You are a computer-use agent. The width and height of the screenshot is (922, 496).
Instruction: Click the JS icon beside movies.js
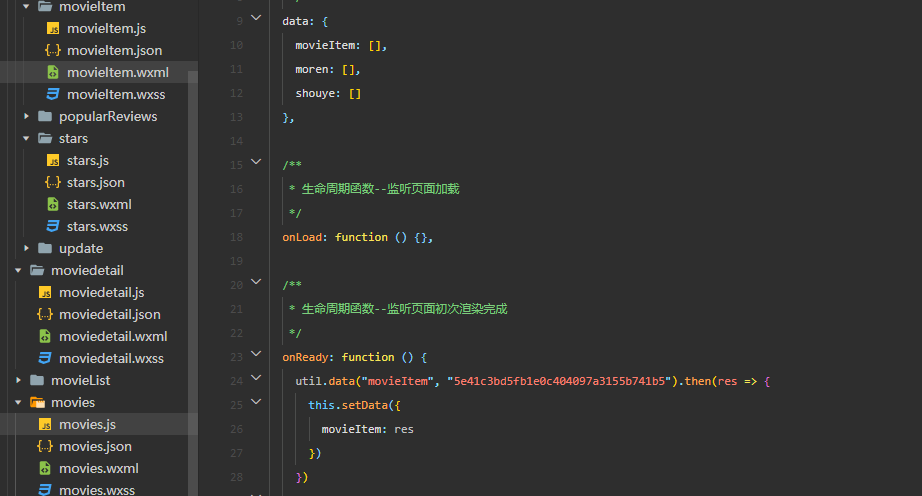(45, 424)
